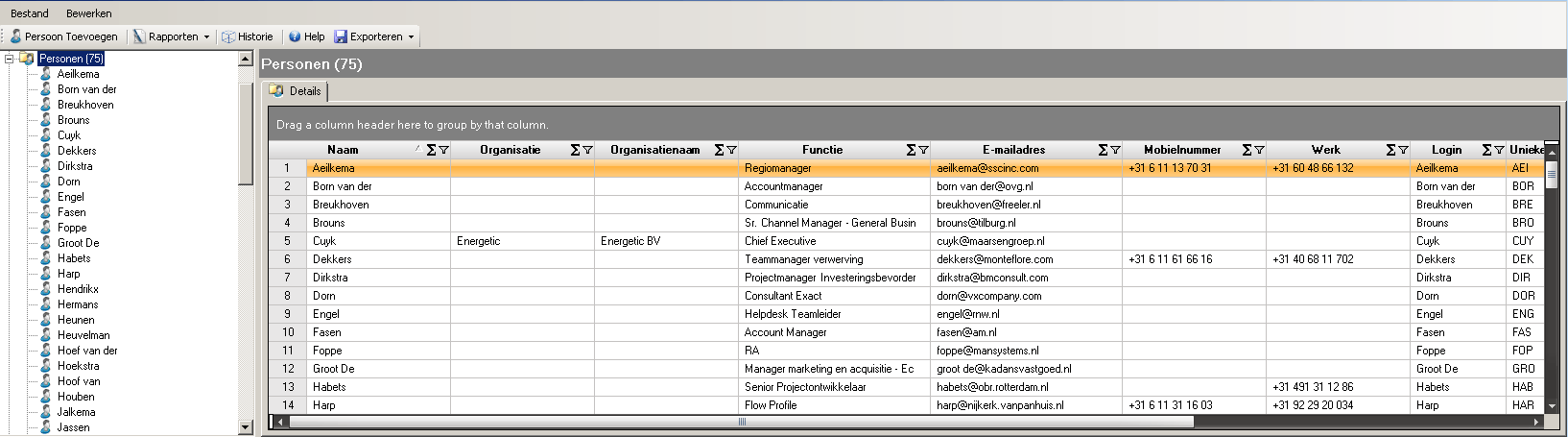Screen dimensions: 1568x437
Task: Click the filter funnel in Mobielnummer header
Action: click(x=1259, y=150)
